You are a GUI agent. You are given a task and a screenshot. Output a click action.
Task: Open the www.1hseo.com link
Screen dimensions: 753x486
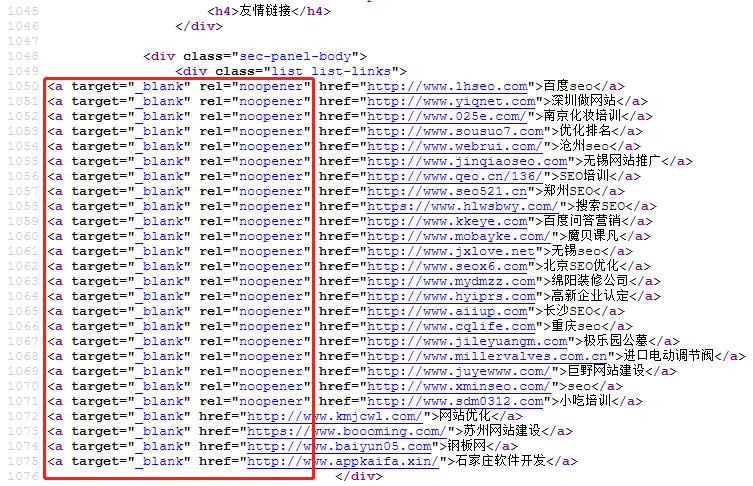447,87
